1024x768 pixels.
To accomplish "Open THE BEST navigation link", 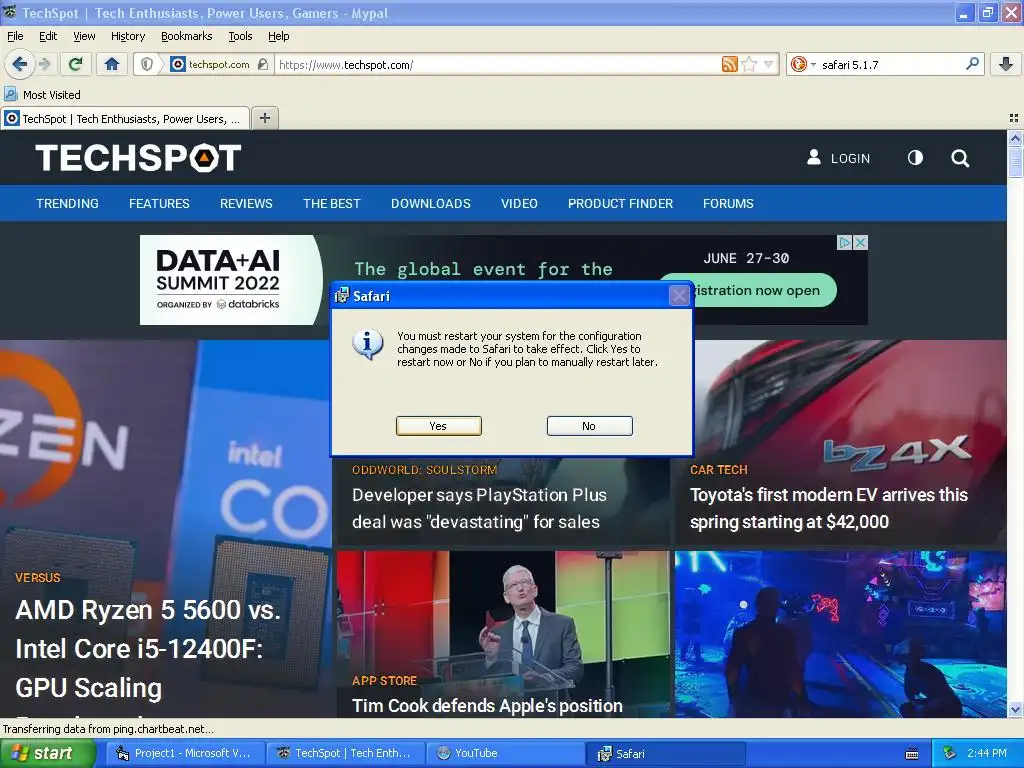I will pos(332,204).
